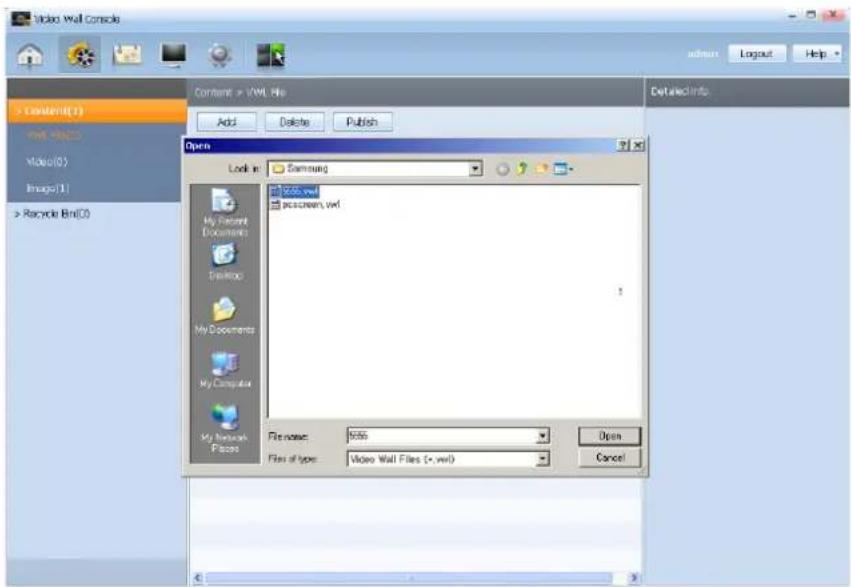Select the highlighted 5555.vwl file
The height and width of the screenshot is (587, 851).
point(294,192)
